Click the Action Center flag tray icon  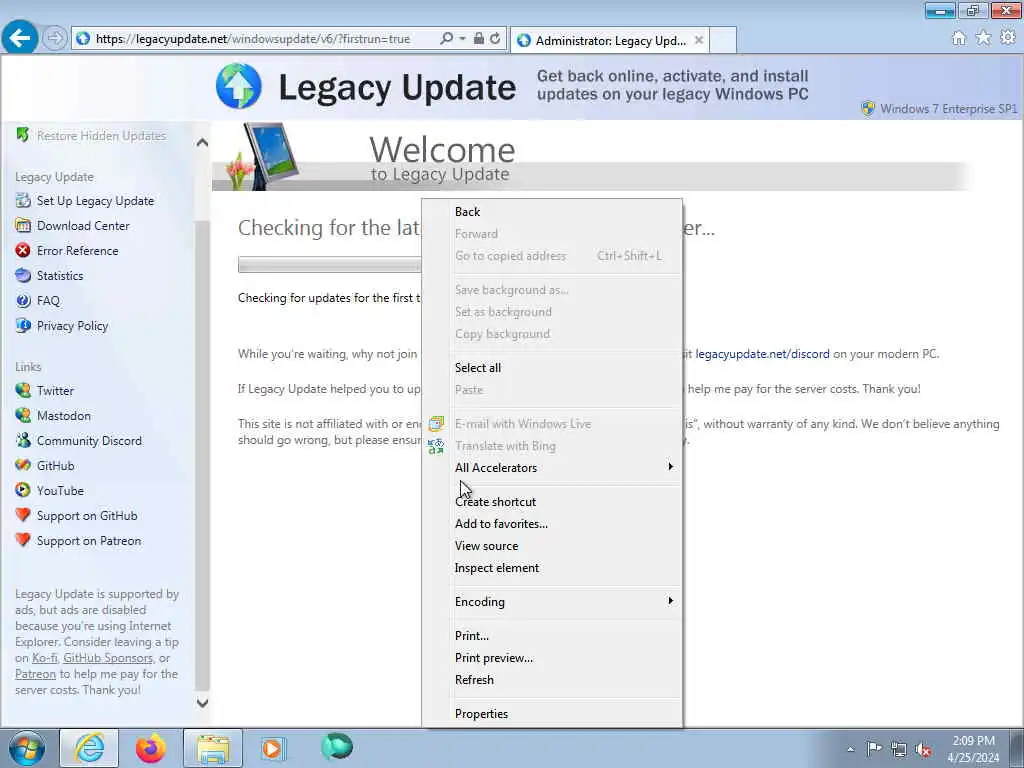pos(874,749)
